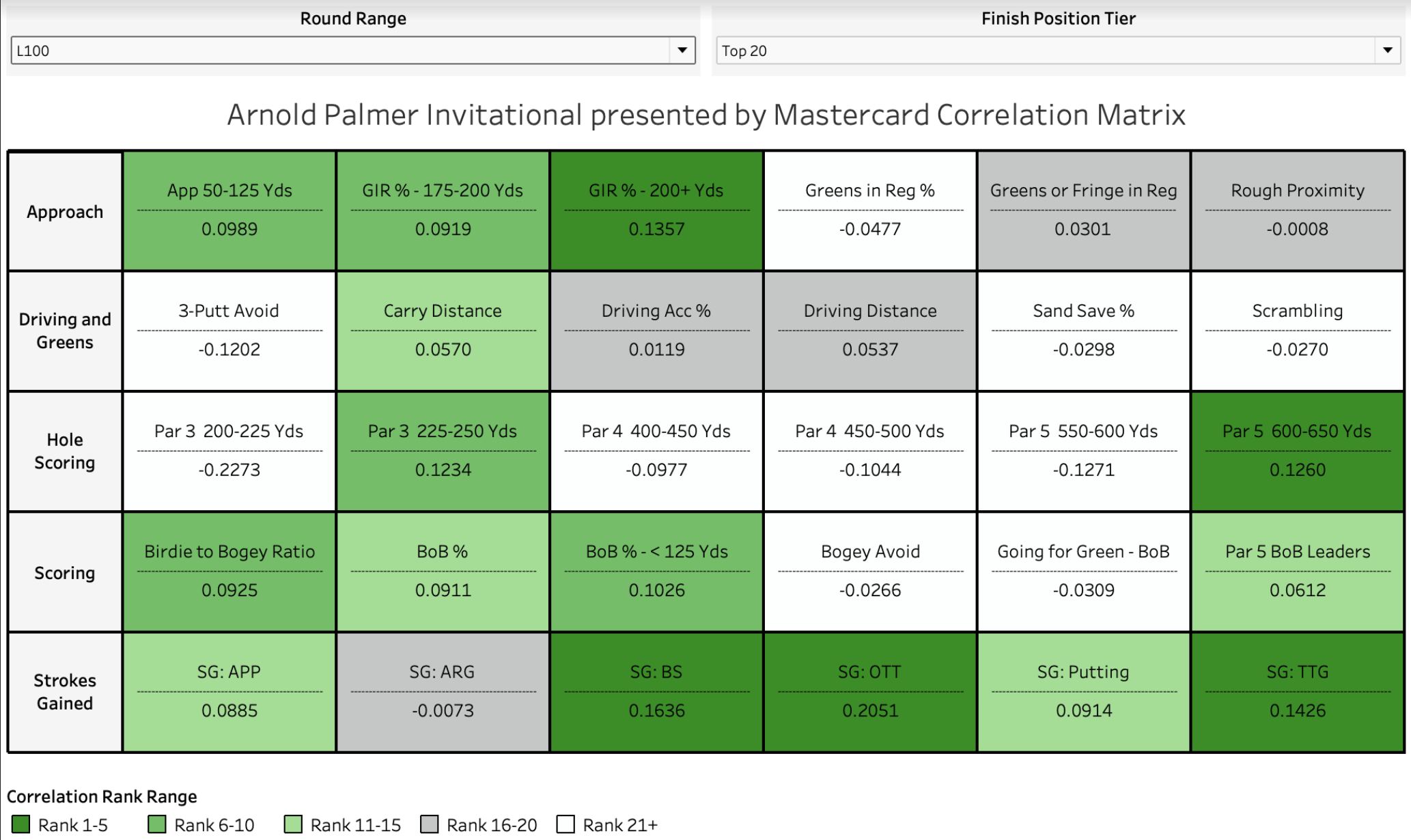Click the Hole Scoring row header
Viewport: 1411px width, 840px height.
65,451
